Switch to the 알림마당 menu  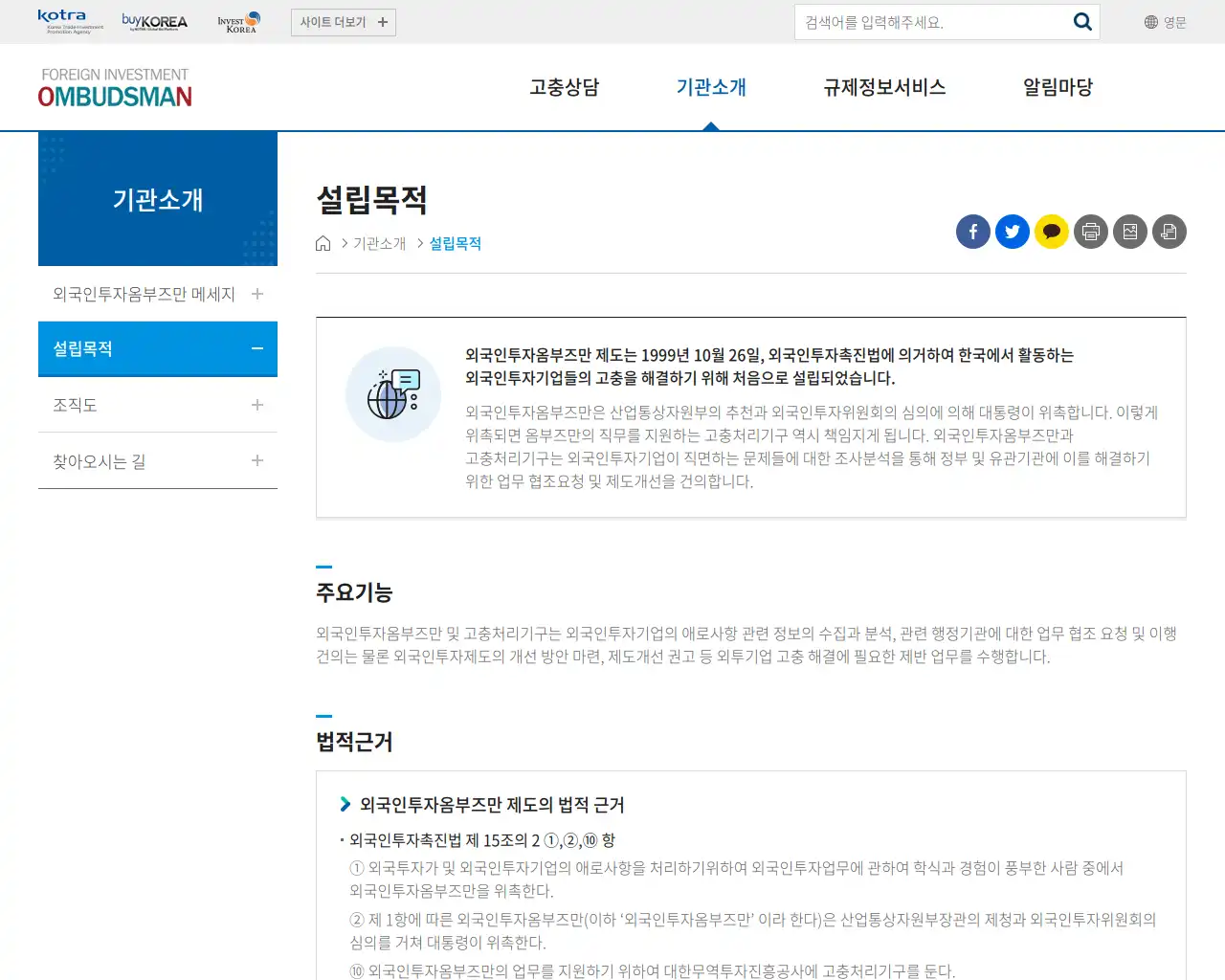click(1057, 87)
